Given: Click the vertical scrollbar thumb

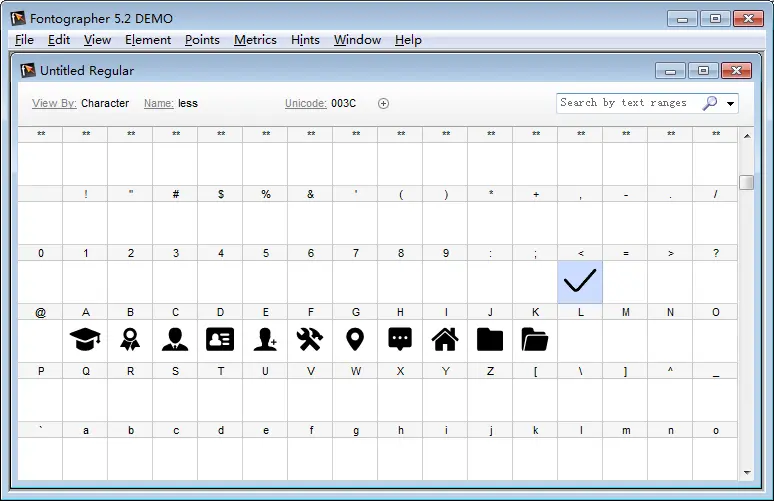Looking at the screenshot, I should point(747,182).
